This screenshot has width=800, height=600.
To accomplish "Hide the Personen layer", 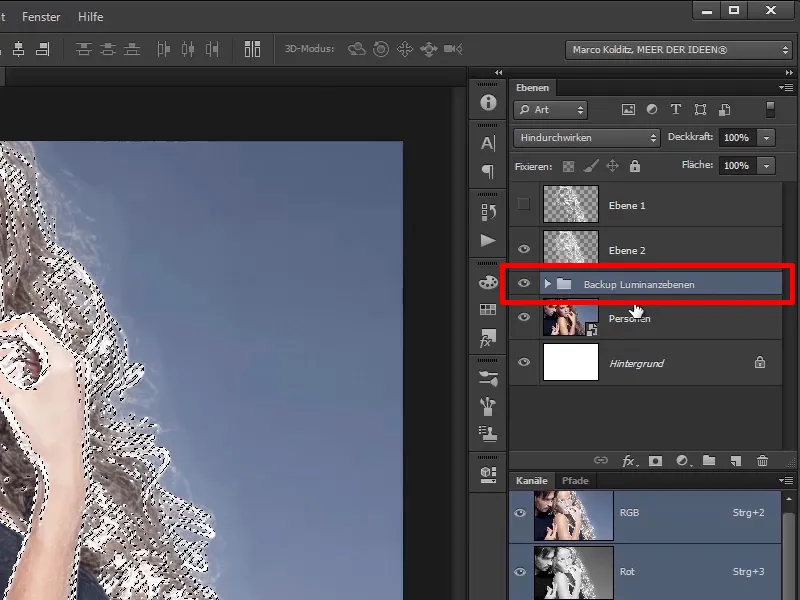I will click(523, 317).
